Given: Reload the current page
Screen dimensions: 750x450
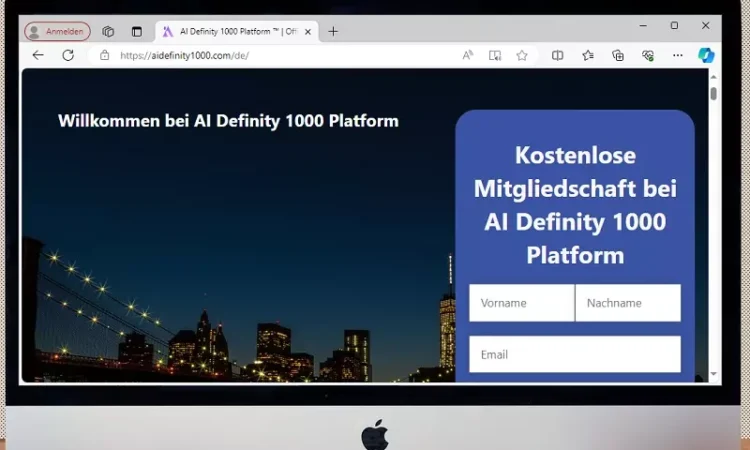Looking at the screenshot, I should (68, 55).
